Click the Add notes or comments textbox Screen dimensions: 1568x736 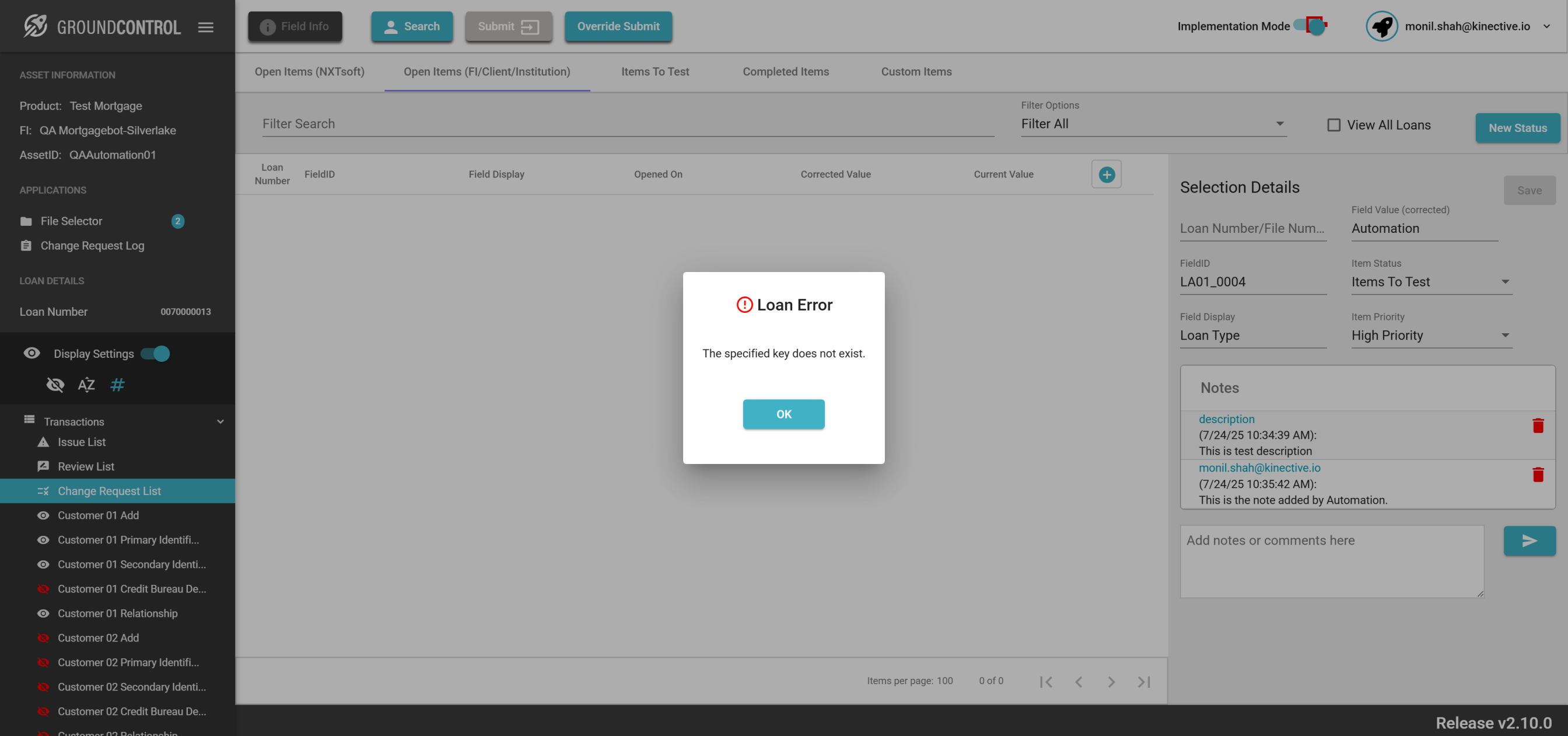pyautogui.click(x=1331, y=560)
